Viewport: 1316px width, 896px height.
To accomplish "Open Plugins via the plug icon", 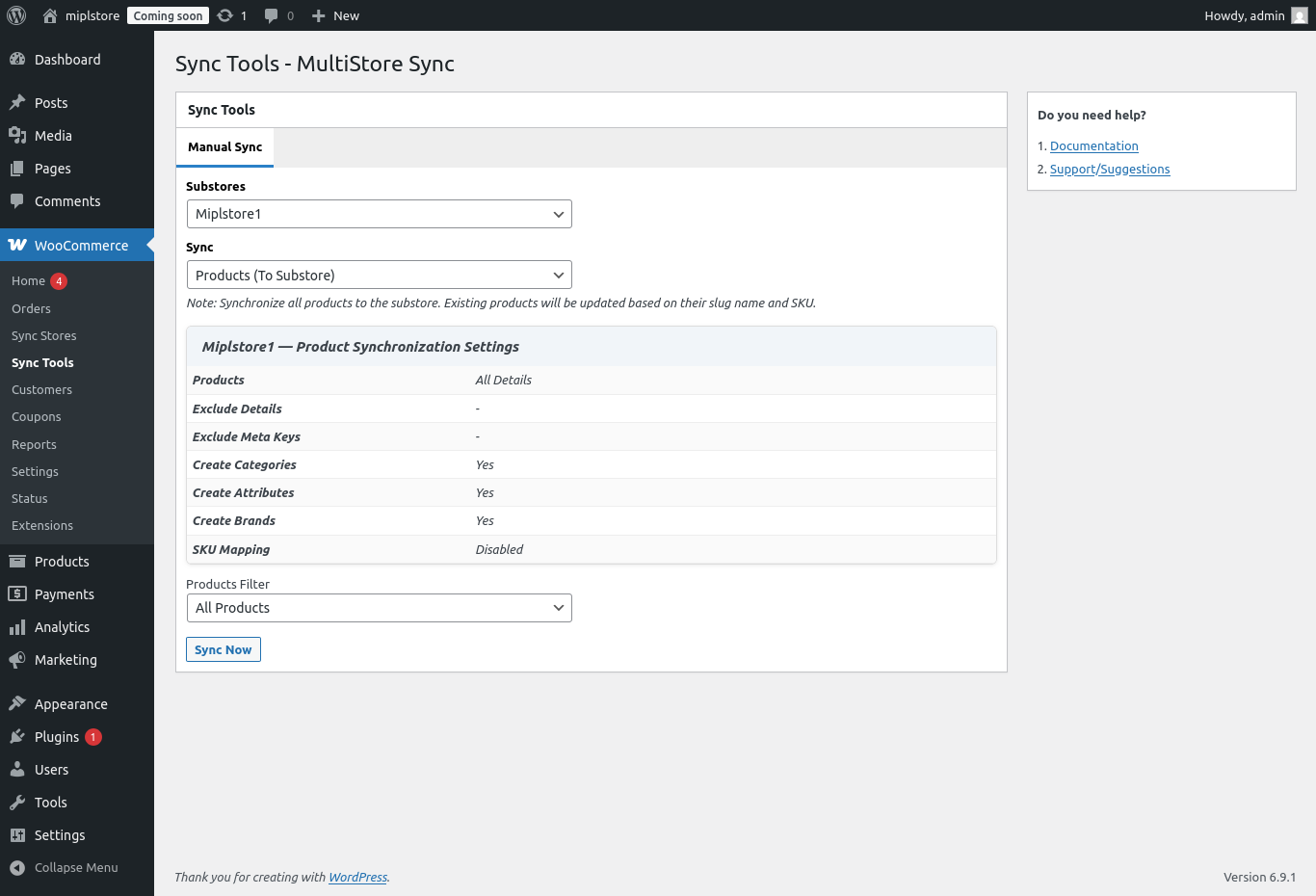I will point(17,737).
